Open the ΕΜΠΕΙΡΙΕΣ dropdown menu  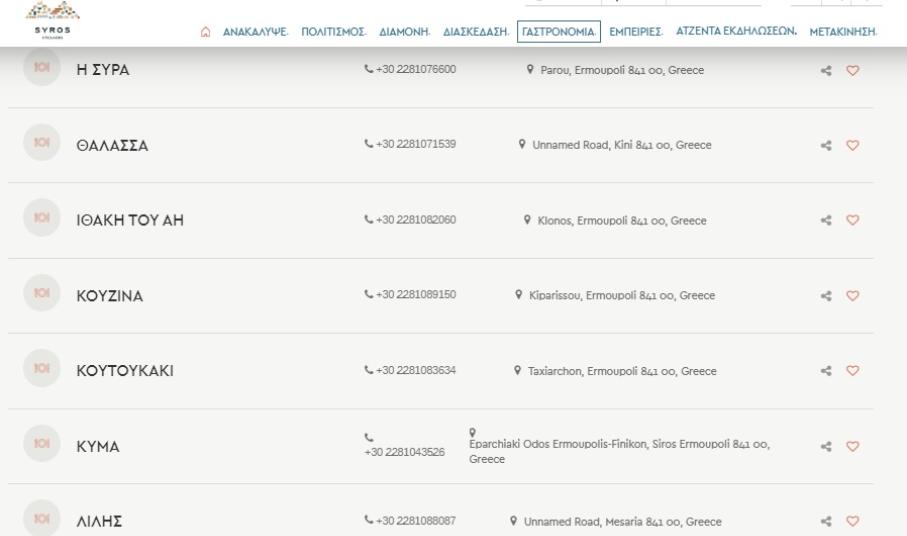(x=637, y=33)
